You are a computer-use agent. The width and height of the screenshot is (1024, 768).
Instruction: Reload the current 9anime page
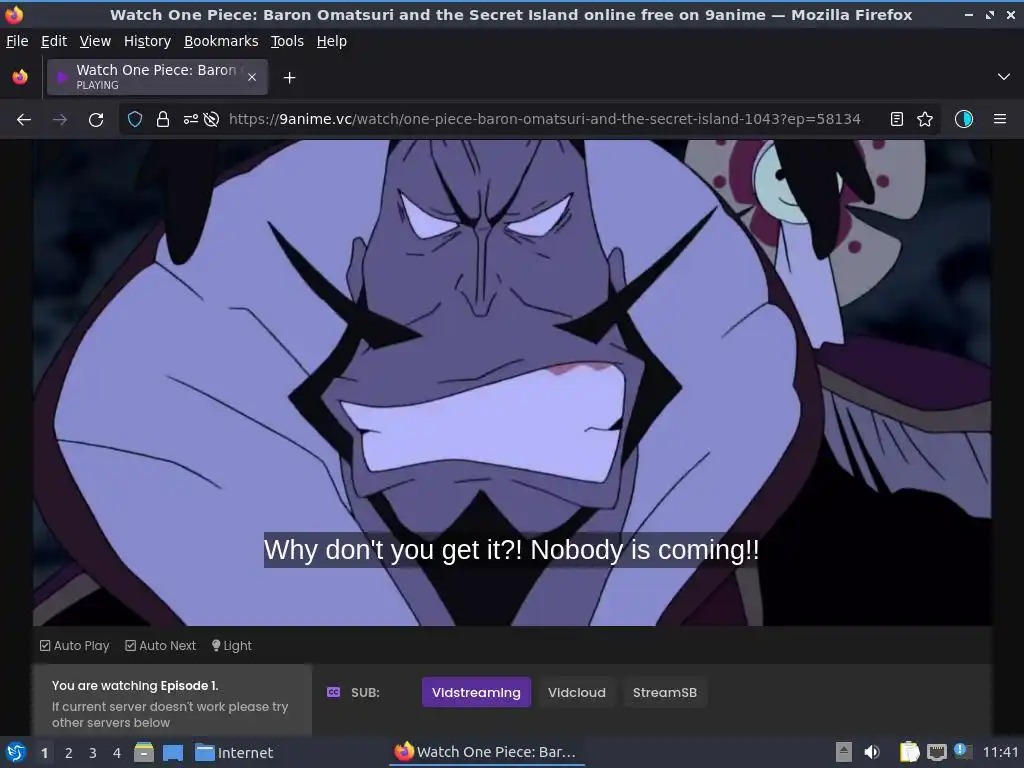pyautogui.click(x=96, y=120)
